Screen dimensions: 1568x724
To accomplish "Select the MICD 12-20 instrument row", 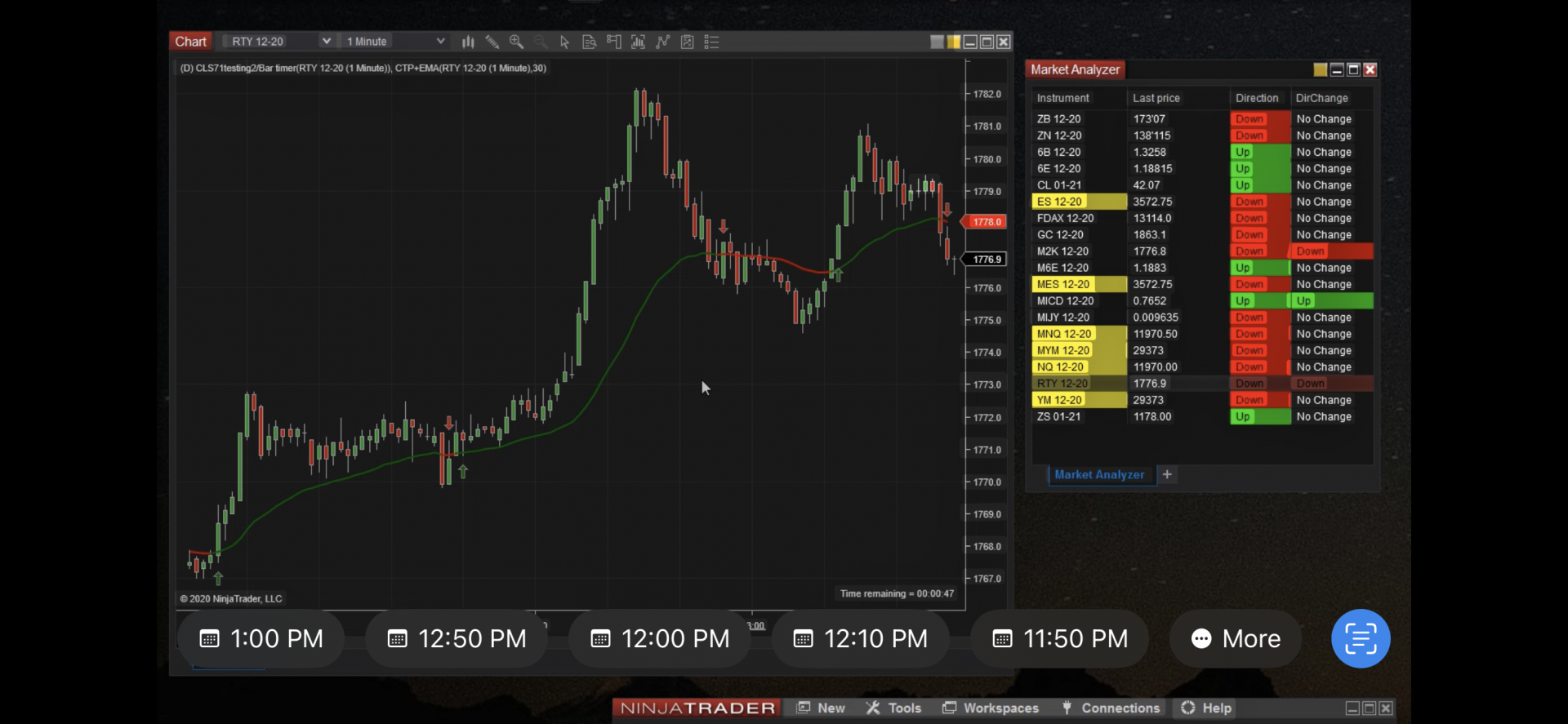I will pos(1202,301).
